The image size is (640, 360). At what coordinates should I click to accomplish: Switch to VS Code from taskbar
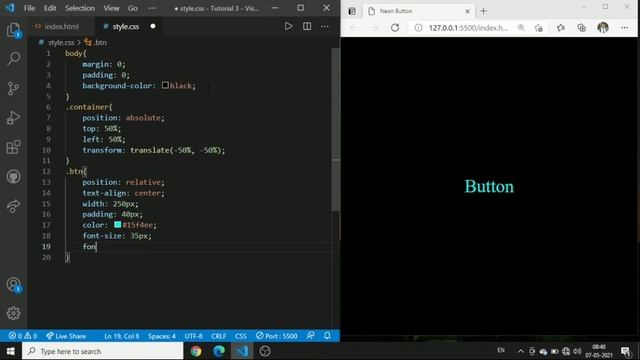(242, 351)
